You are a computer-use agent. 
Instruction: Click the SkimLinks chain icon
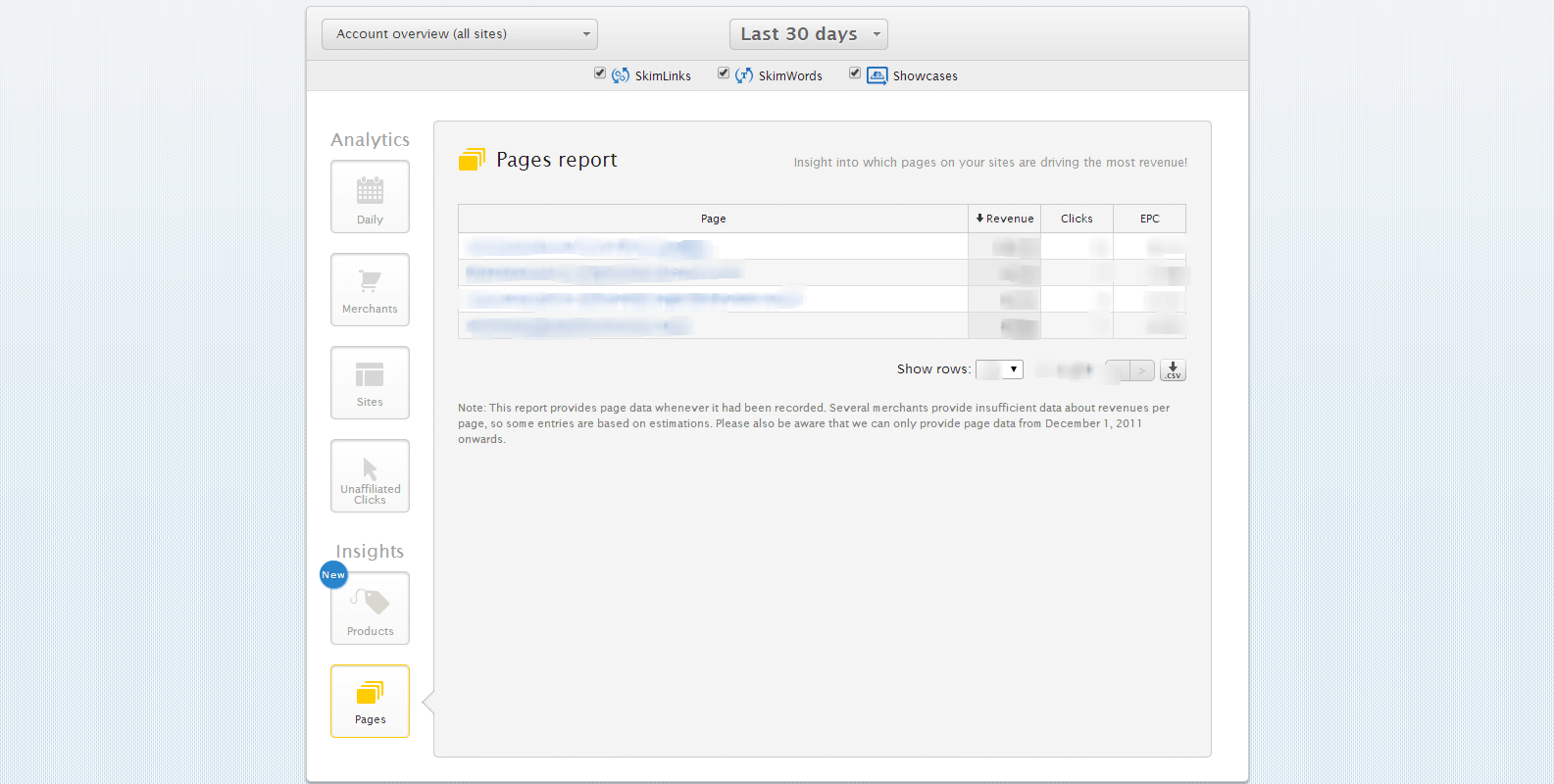[621, 75]
